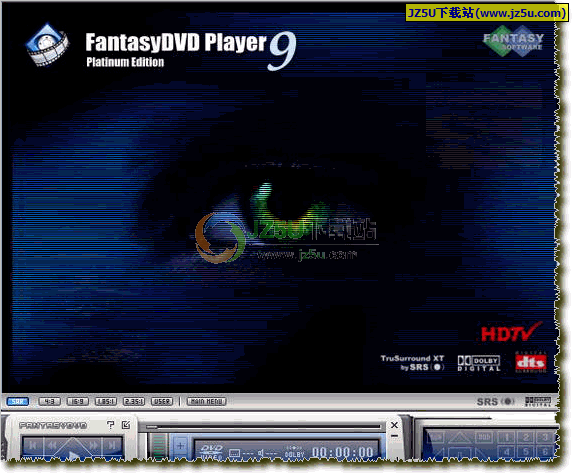572x474 pixels.
Task: Fast forward the video
Action: click(94, 446)
